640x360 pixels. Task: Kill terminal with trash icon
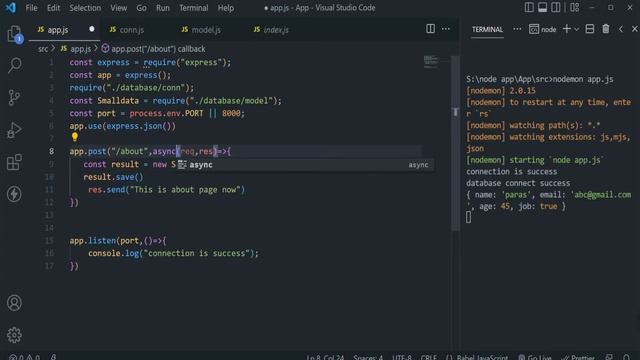[x=606, y=29]
